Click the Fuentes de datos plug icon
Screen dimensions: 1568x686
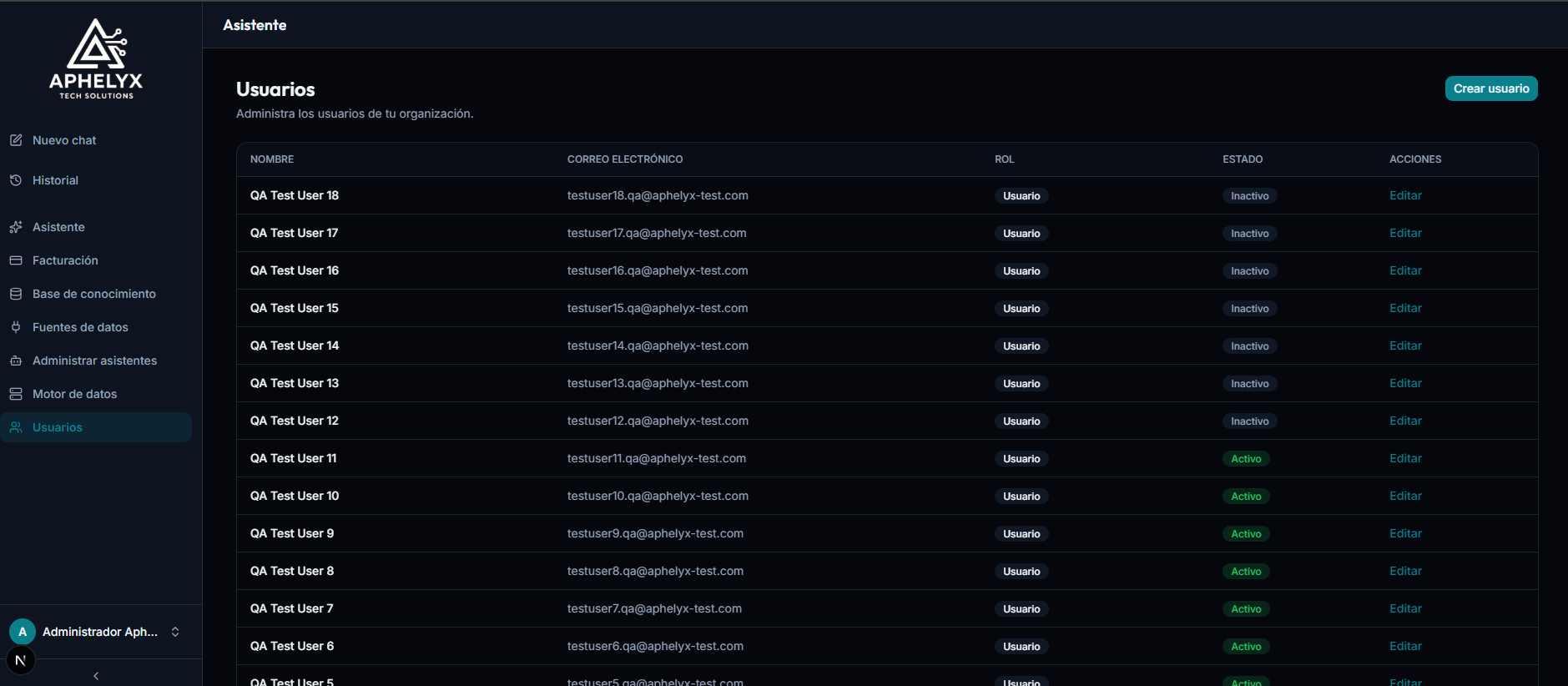(16, 327)
